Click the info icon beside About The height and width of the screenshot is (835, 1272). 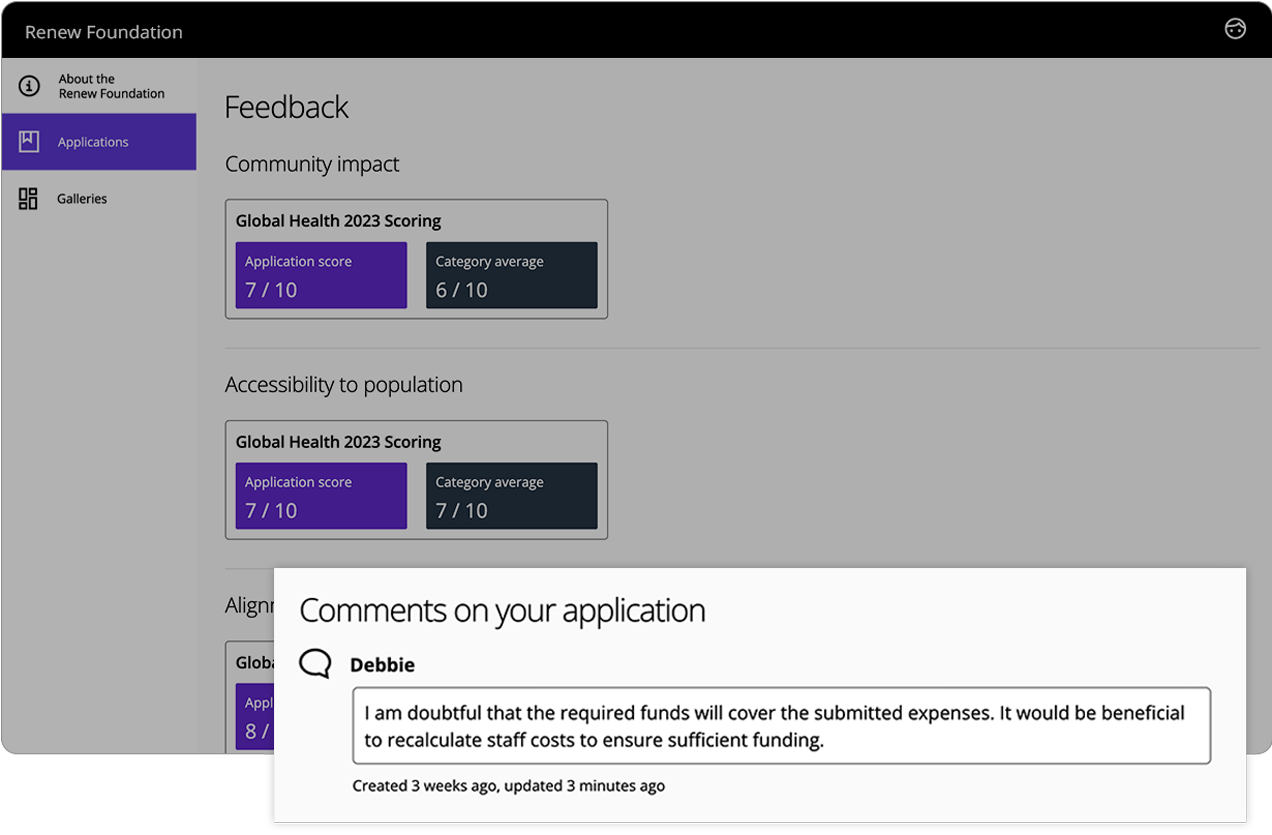[x=30, y=86]
